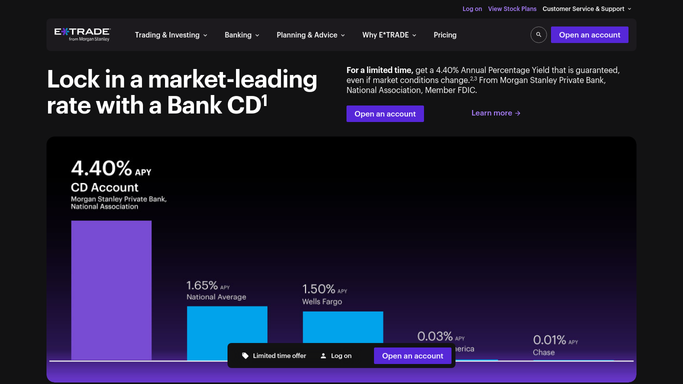This screenshot has height=384, width=683.
Task: Click Open an account in navigation bar
Action: [589, 35]
